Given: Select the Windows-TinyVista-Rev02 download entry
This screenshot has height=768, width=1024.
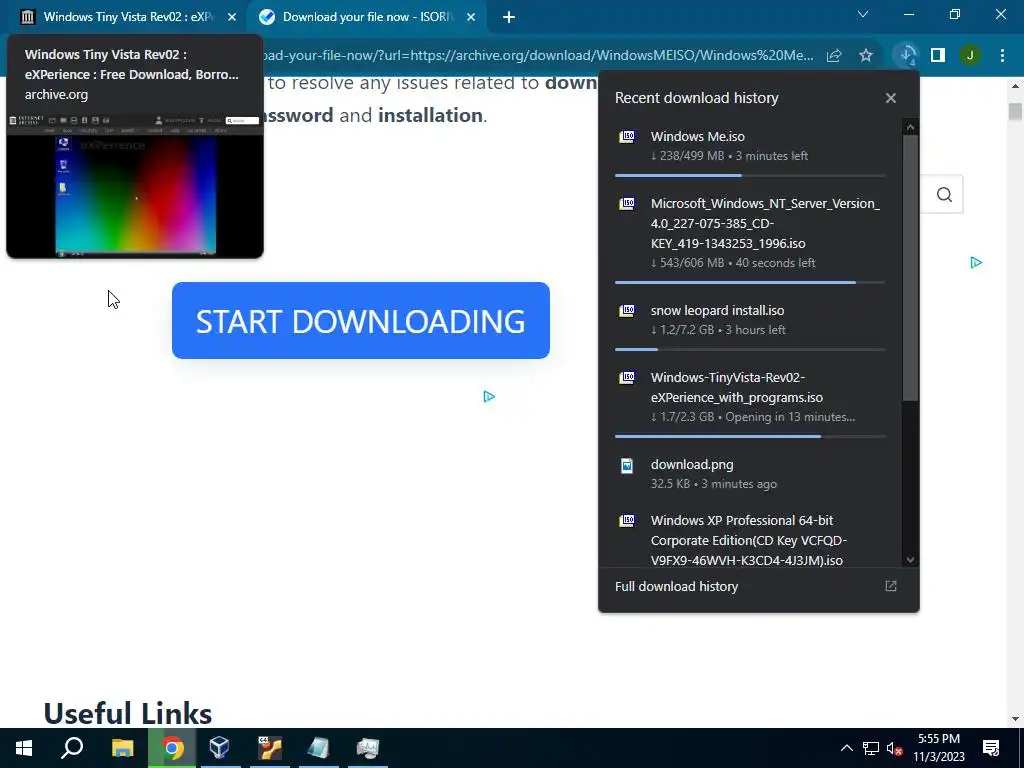Looking at the screenshot, I should pyautogui.click(x=750, y=397).
